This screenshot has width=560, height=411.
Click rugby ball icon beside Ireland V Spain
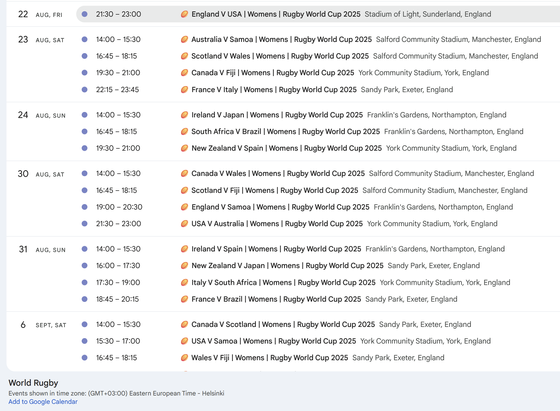click(x=184, y=249)
